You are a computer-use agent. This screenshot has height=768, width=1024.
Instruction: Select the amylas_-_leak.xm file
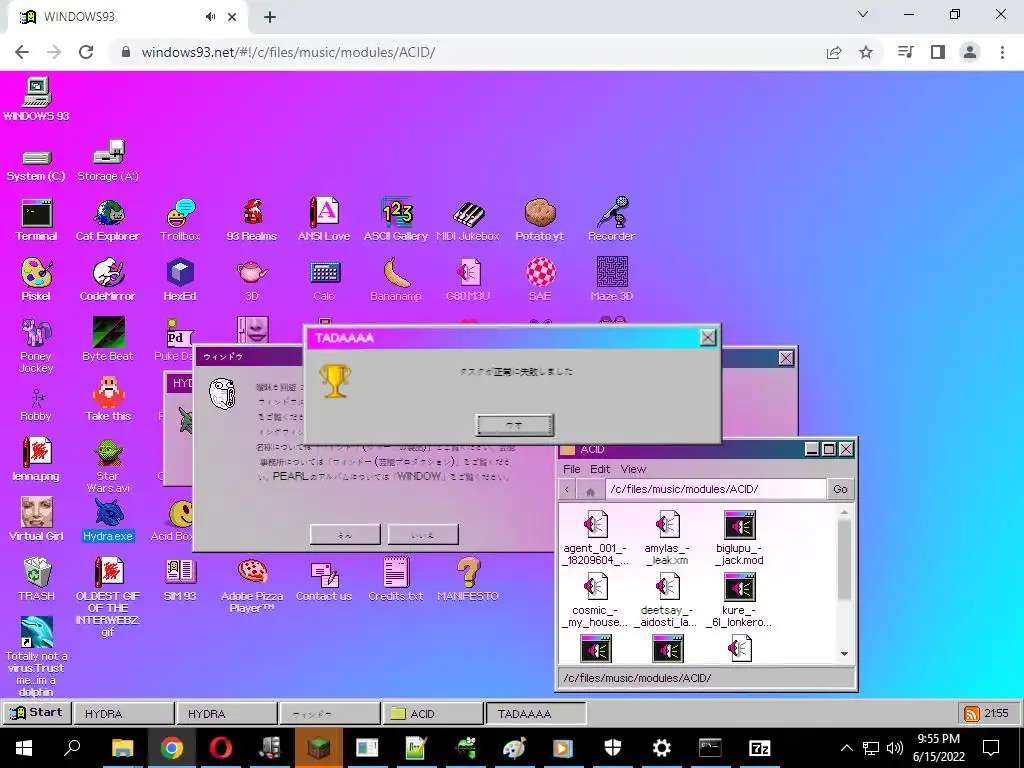(667, 537)
